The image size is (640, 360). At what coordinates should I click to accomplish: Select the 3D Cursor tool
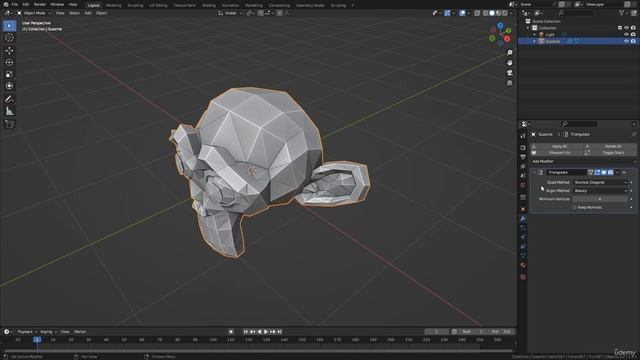(x=9, y=38)
